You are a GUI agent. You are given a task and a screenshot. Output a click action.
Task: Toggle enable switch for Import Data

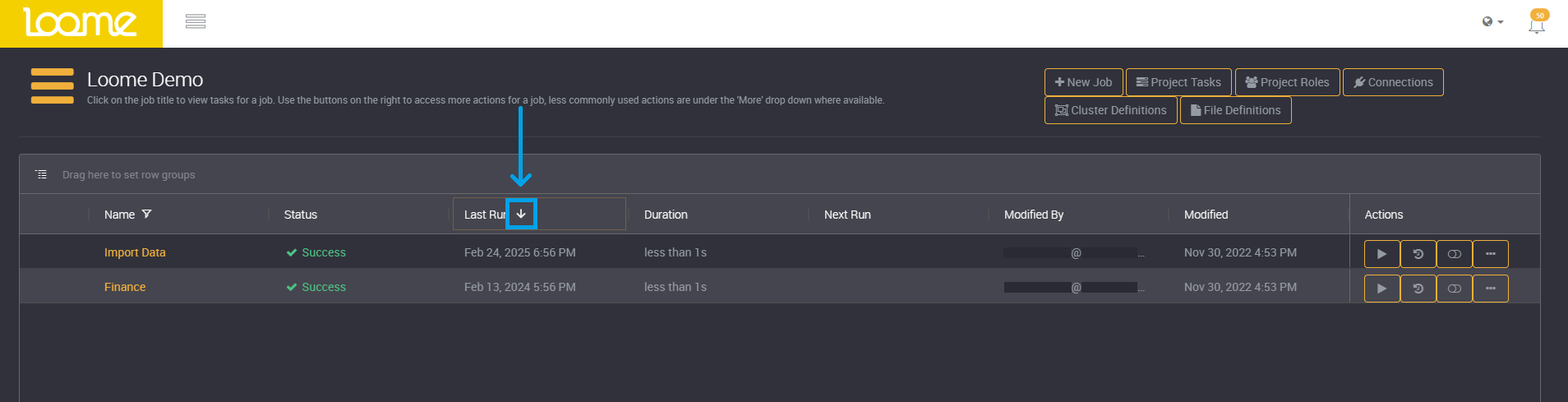click(x=1454, y=254)
